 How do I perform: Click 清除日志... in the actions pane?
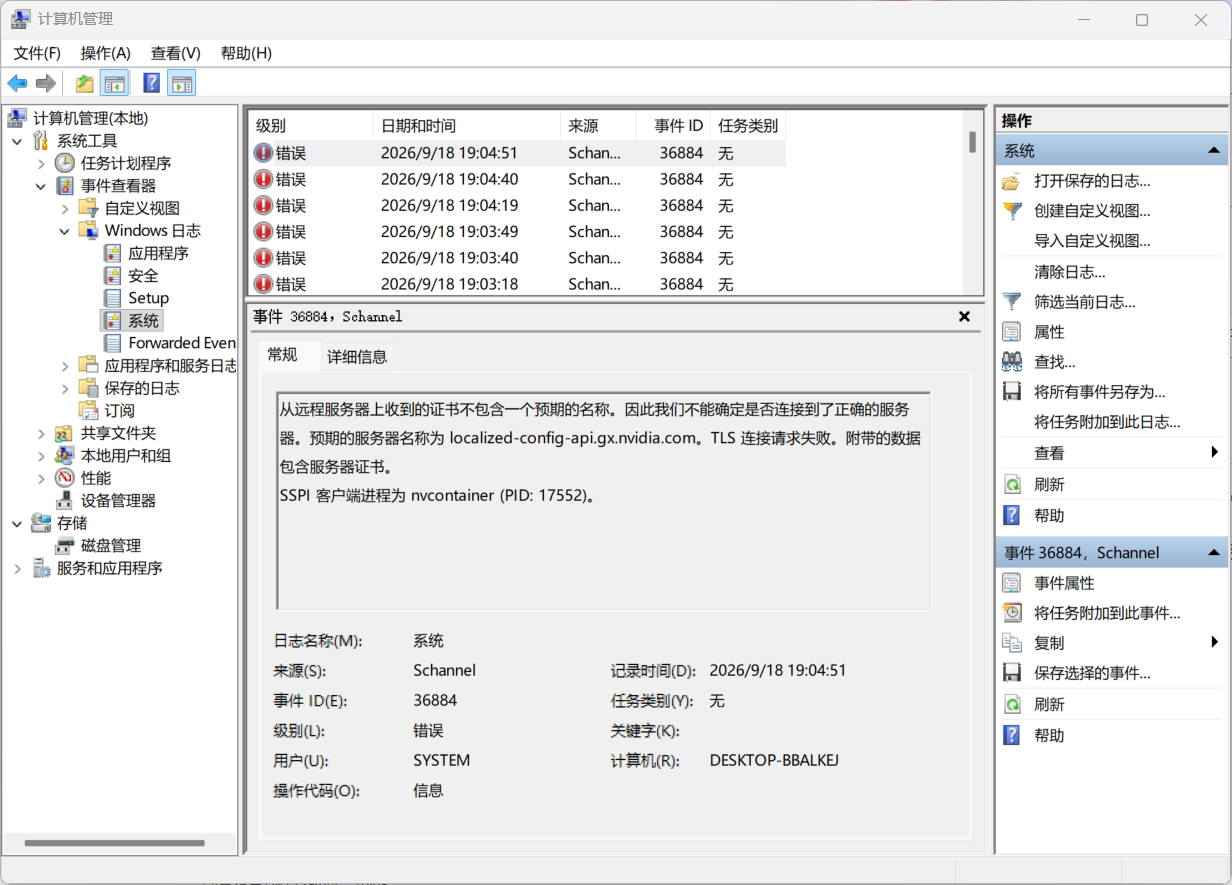point(1069,272)
